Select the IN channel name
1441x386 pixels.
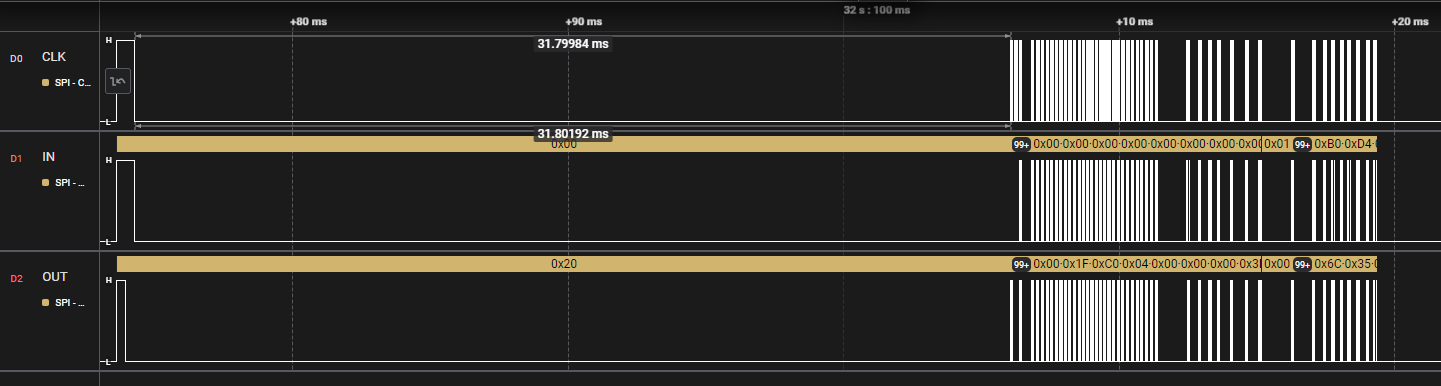point(49,157)
